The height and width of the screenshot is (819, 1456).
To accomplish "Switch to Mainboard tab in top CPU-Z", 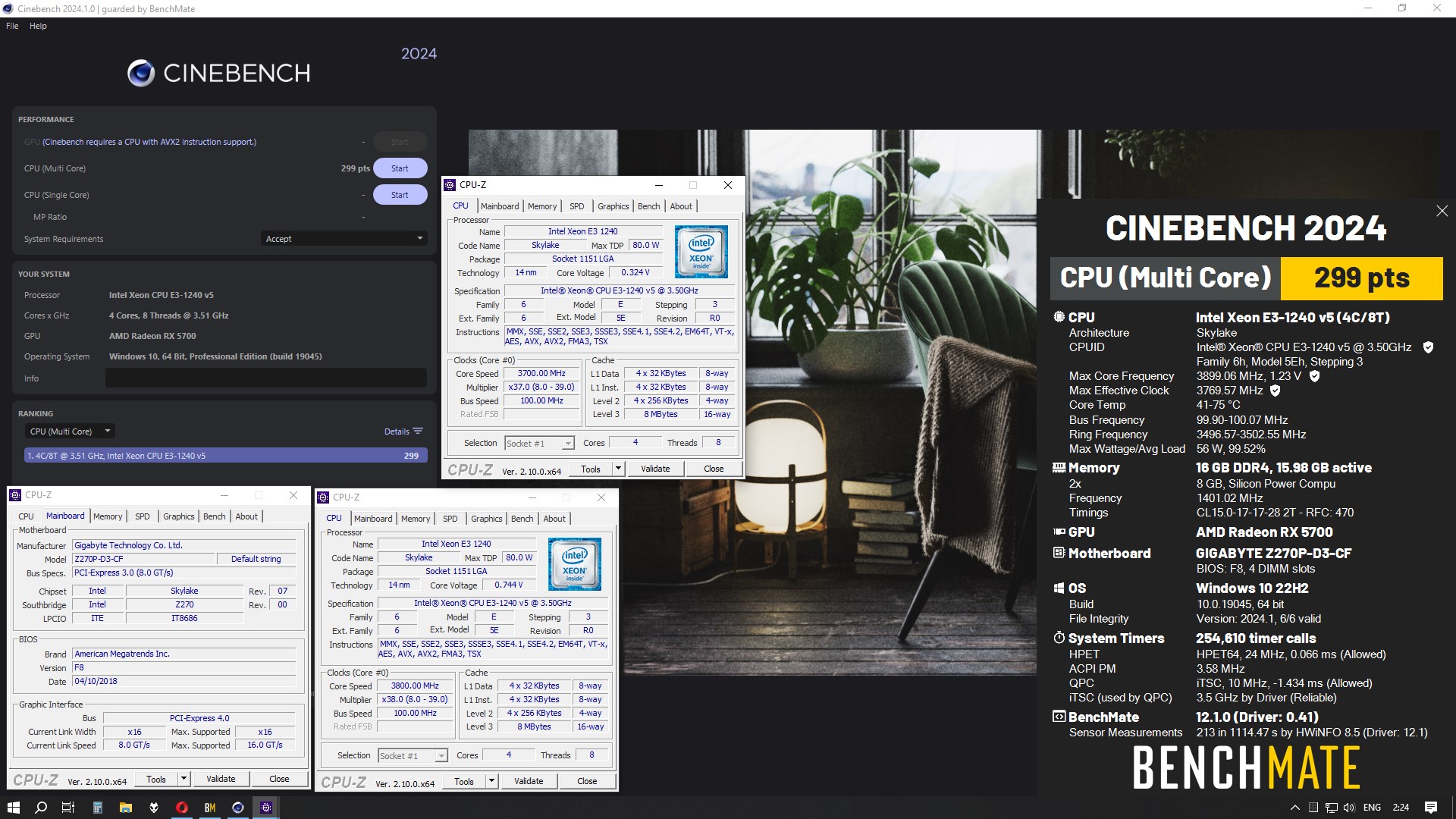I will click(500, 206).
